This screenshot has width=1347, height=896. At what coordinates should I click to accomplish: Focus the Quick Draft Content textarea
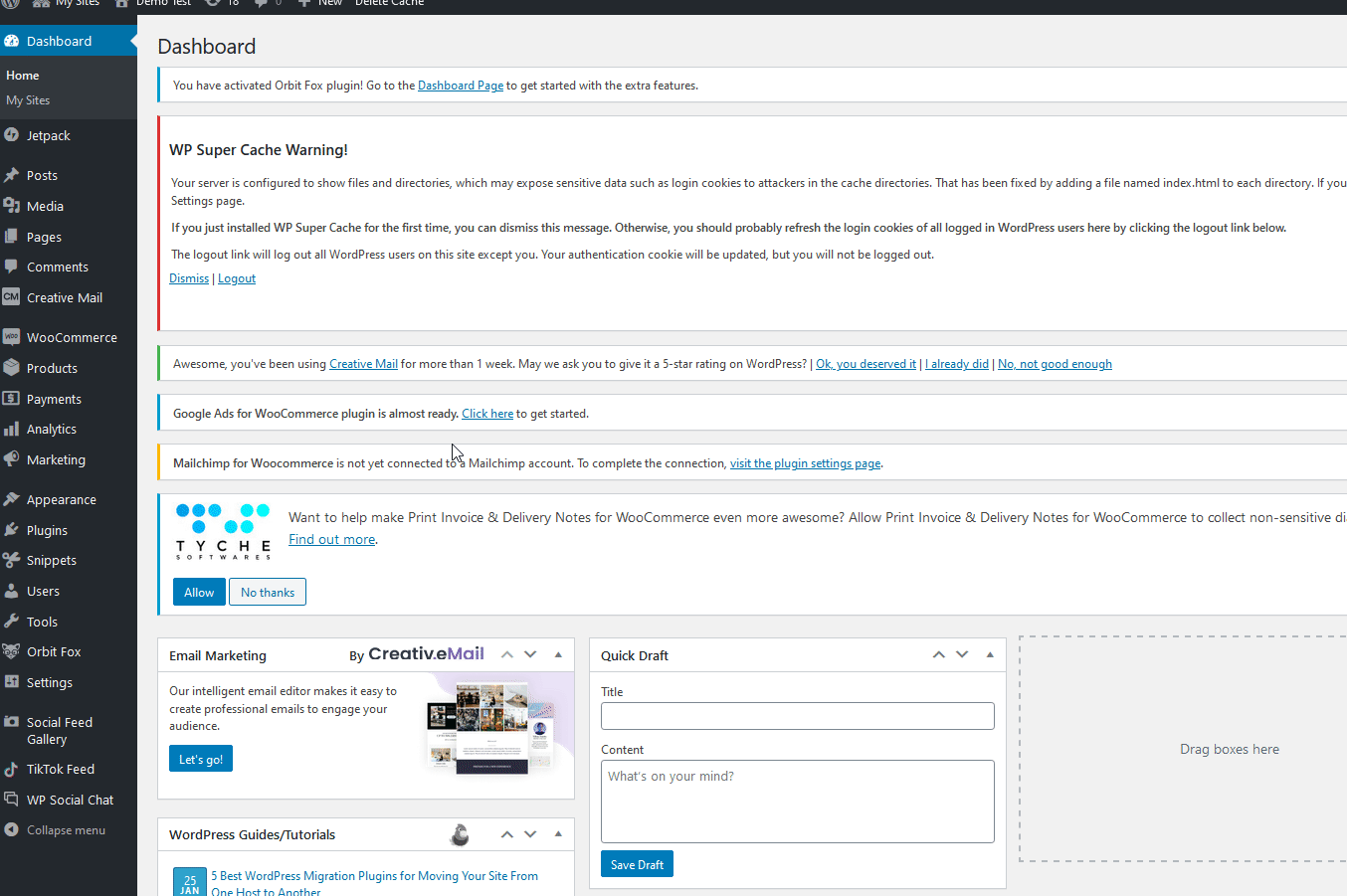(798, 802)
